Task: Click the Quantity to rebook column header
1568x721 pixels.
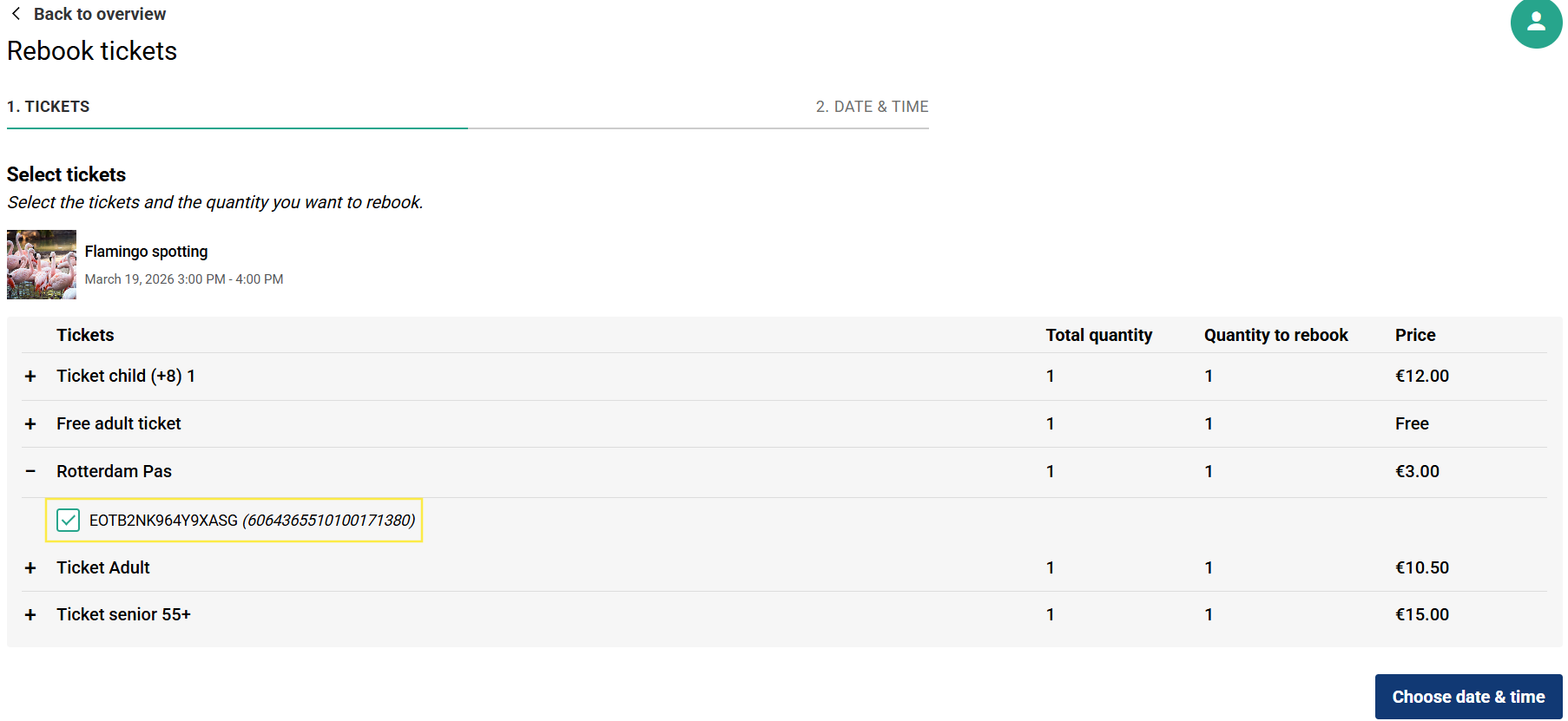Action: 1275,335
